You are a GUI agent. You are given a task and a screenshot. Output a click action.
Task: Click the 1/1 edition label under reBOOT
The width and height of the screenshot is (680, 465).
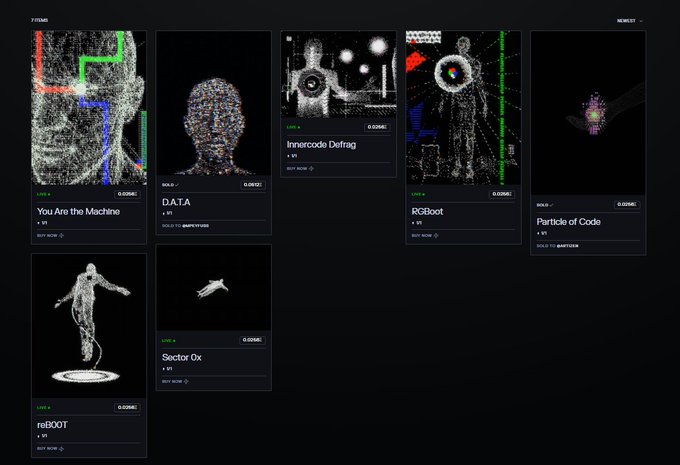tap(42, 436)
